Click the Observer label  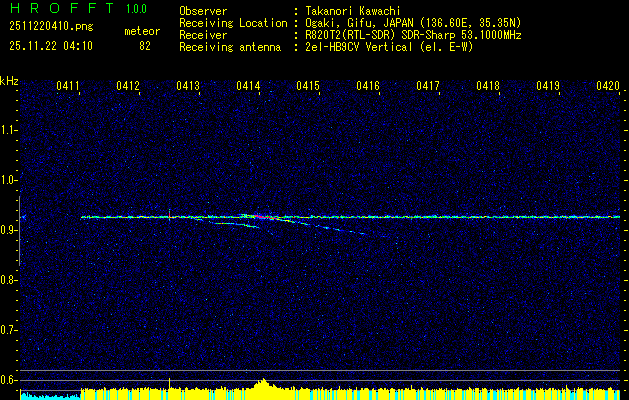(203, 11)
